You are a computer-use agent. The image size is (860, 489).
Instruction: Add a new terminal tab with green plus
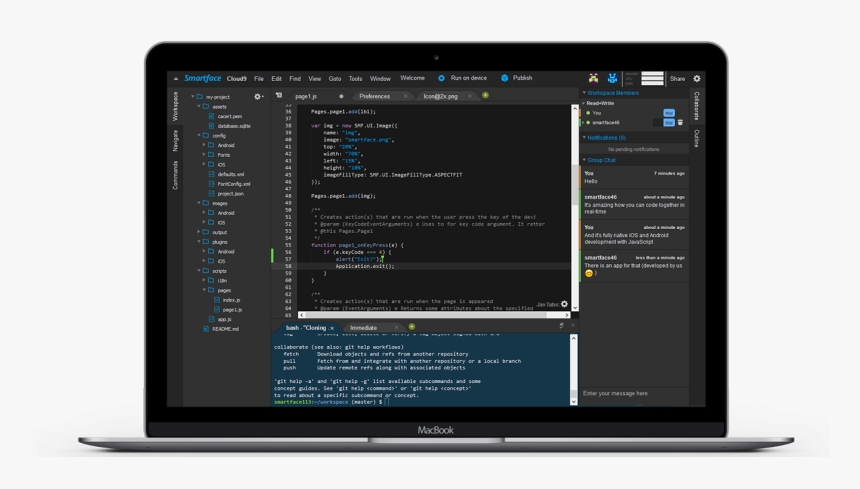pyautogui.click(x=412, y=327)
